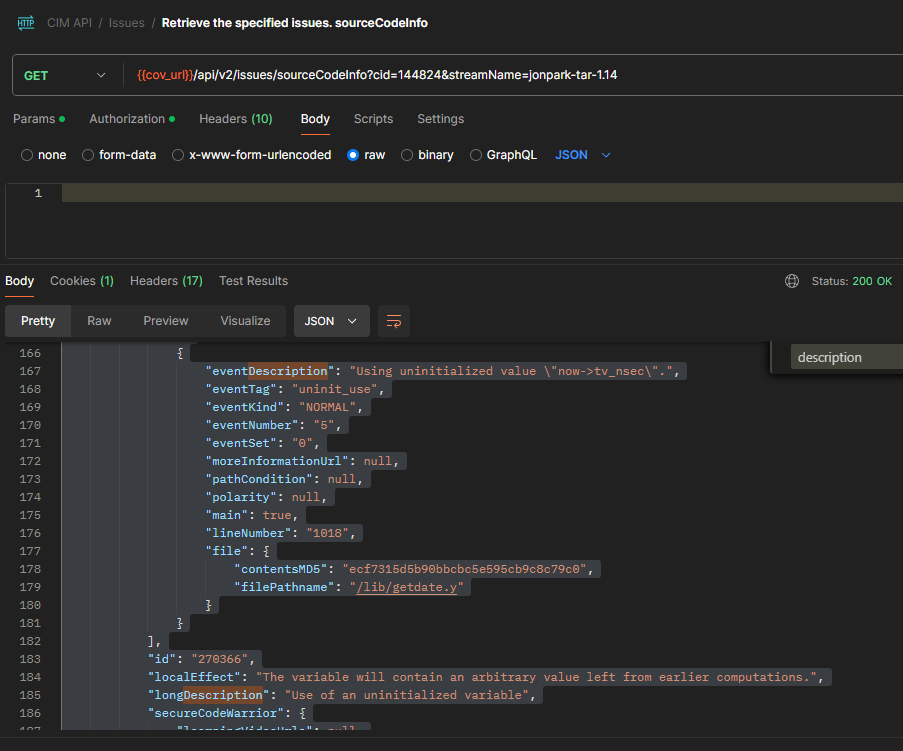Switch to the Authorization tab
The width and height of the screenshot is (903, 751).
pos(128,119)
